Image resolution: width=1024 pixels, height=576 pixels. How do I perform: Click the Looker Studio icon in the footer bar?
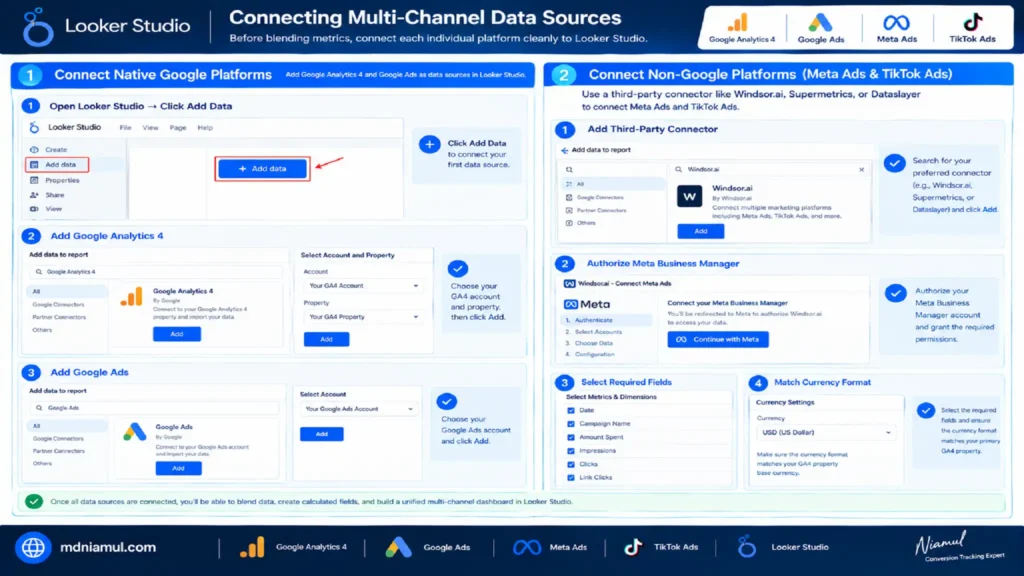pos(746,547)
